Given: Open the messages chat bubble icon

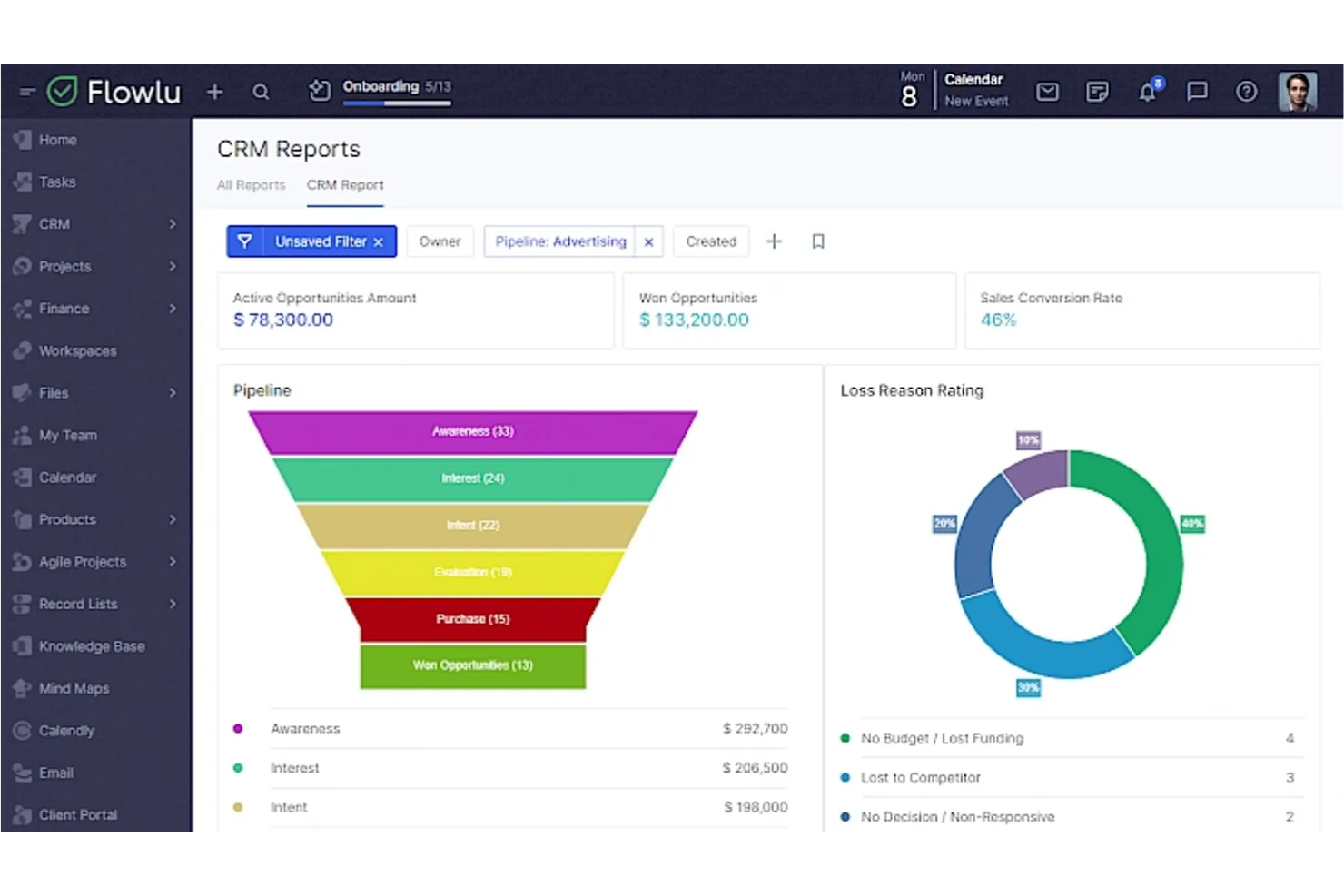Looking at the screenshot, I should coord(1197,92).
